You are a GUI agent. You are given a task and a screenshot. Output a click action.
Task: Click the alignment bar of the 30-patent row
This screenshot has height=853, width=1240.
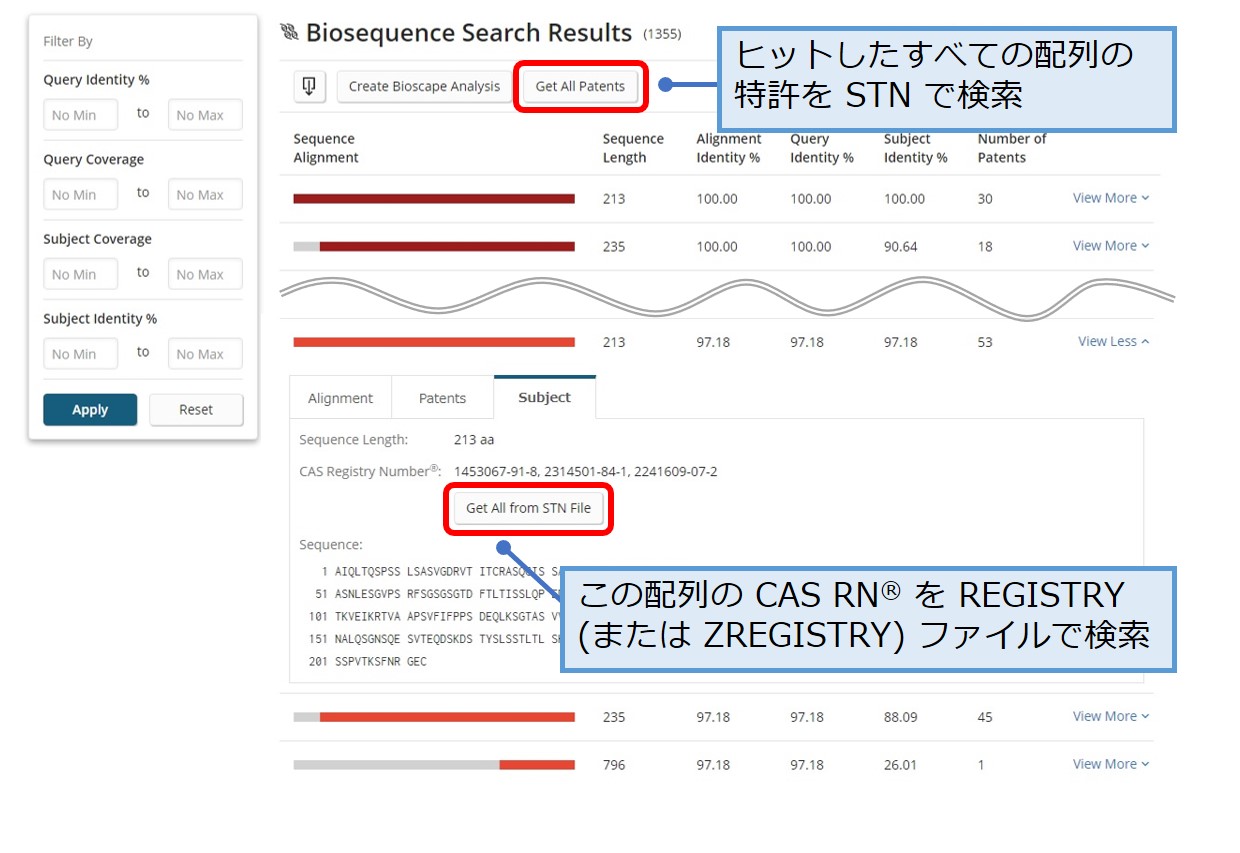tap(434, 199)
